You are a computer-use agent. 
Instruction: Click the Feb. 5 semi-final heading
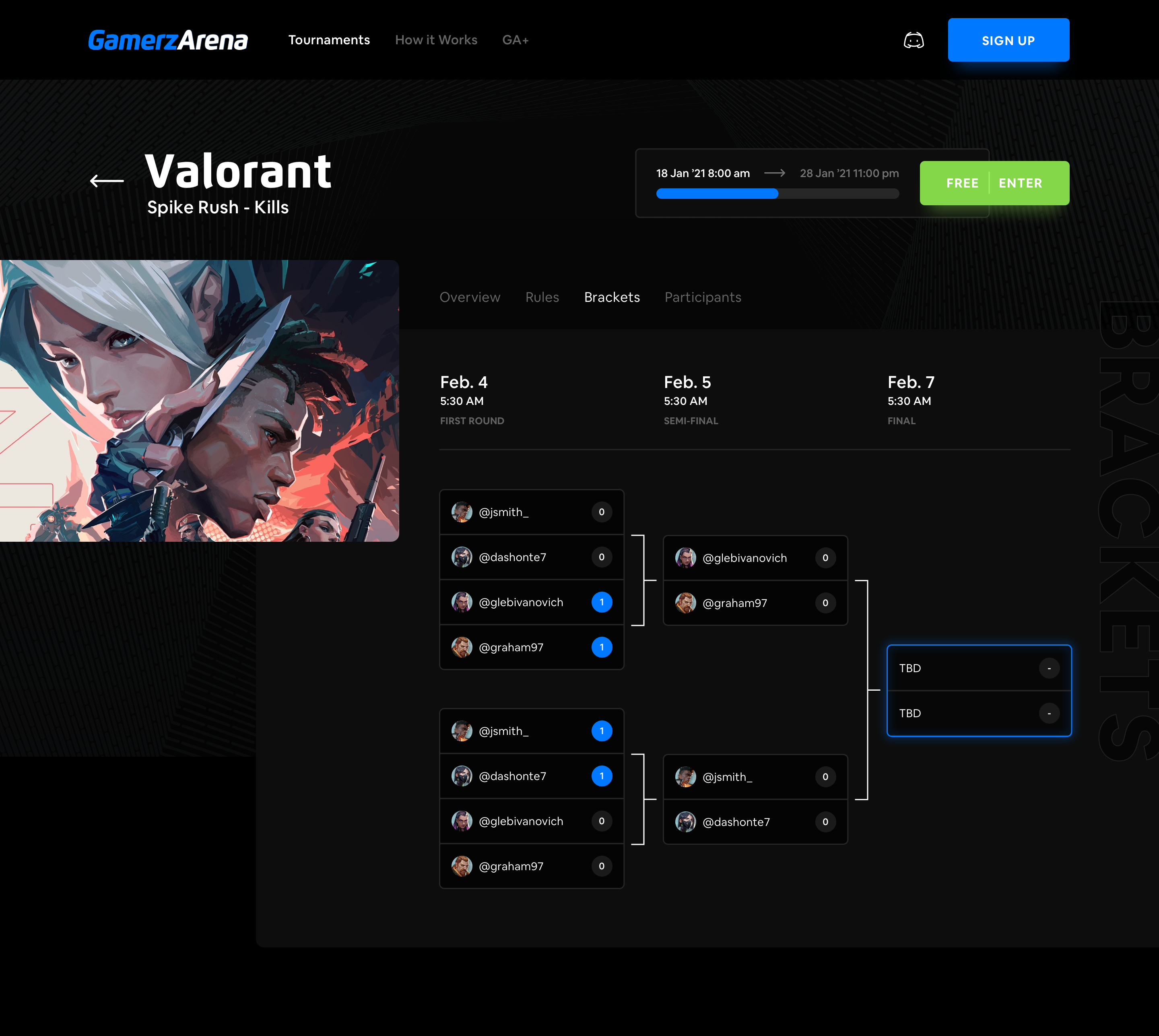688,382
